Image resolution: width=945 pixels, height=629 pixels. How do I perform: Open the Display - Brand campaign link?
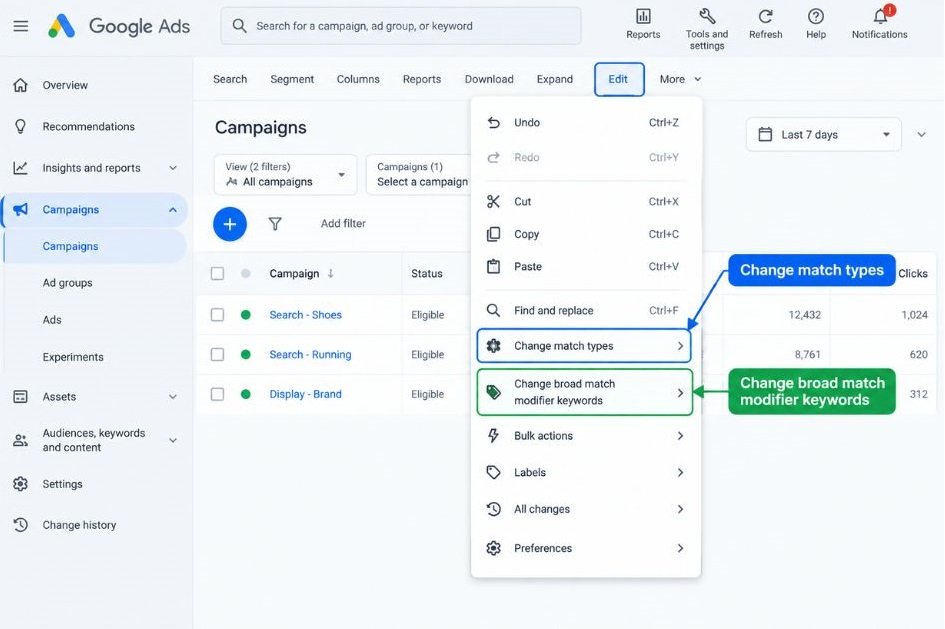click(x=306, y=394)
